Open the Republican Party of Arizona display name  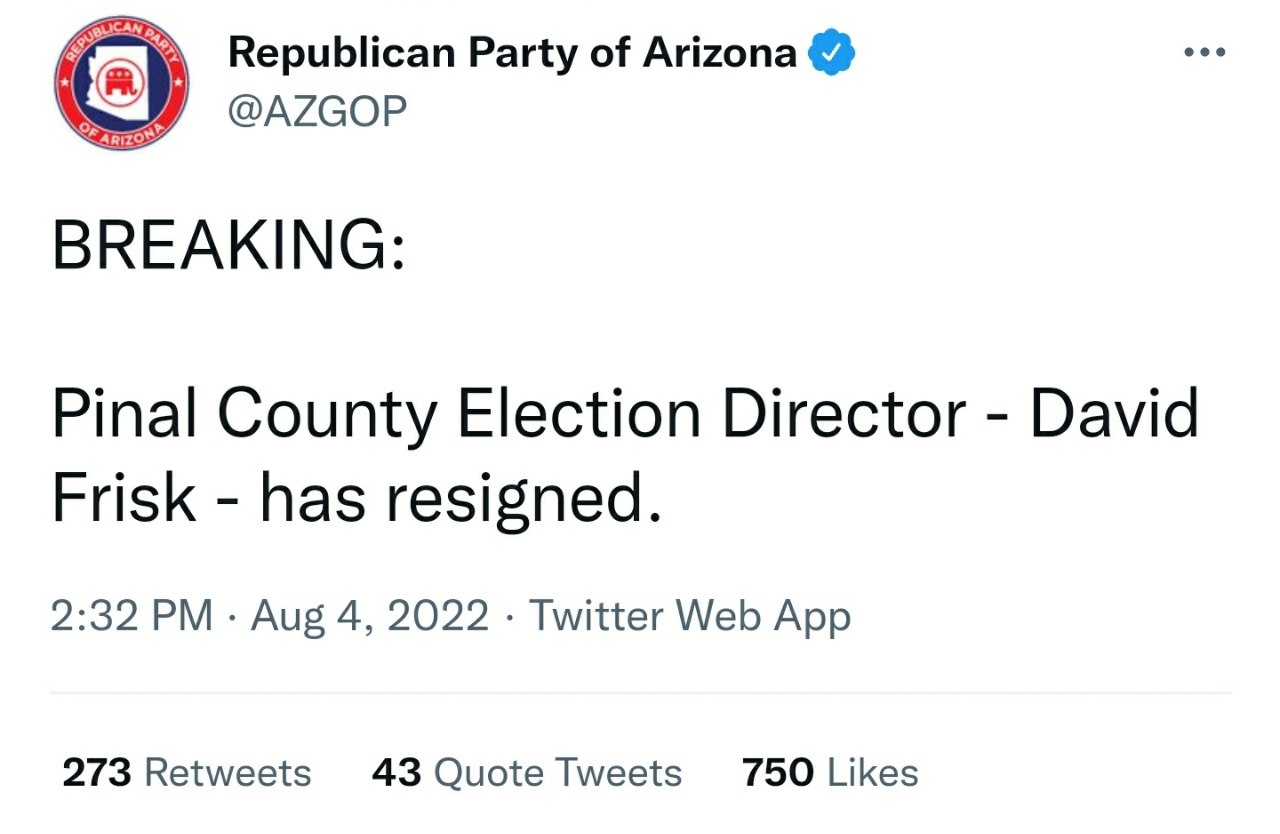tap(512, 53)
